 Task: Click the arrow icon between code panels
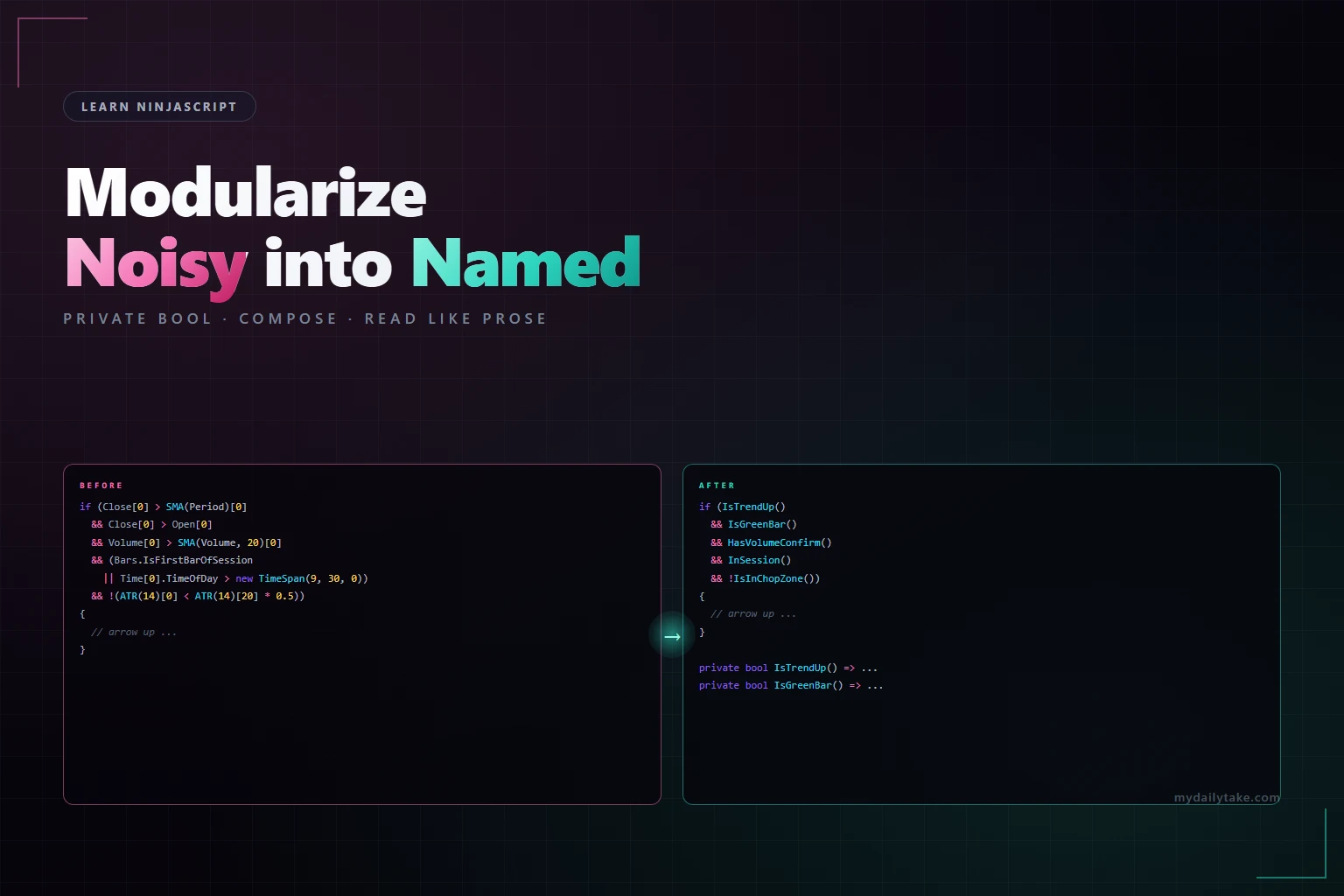[672, 636]
